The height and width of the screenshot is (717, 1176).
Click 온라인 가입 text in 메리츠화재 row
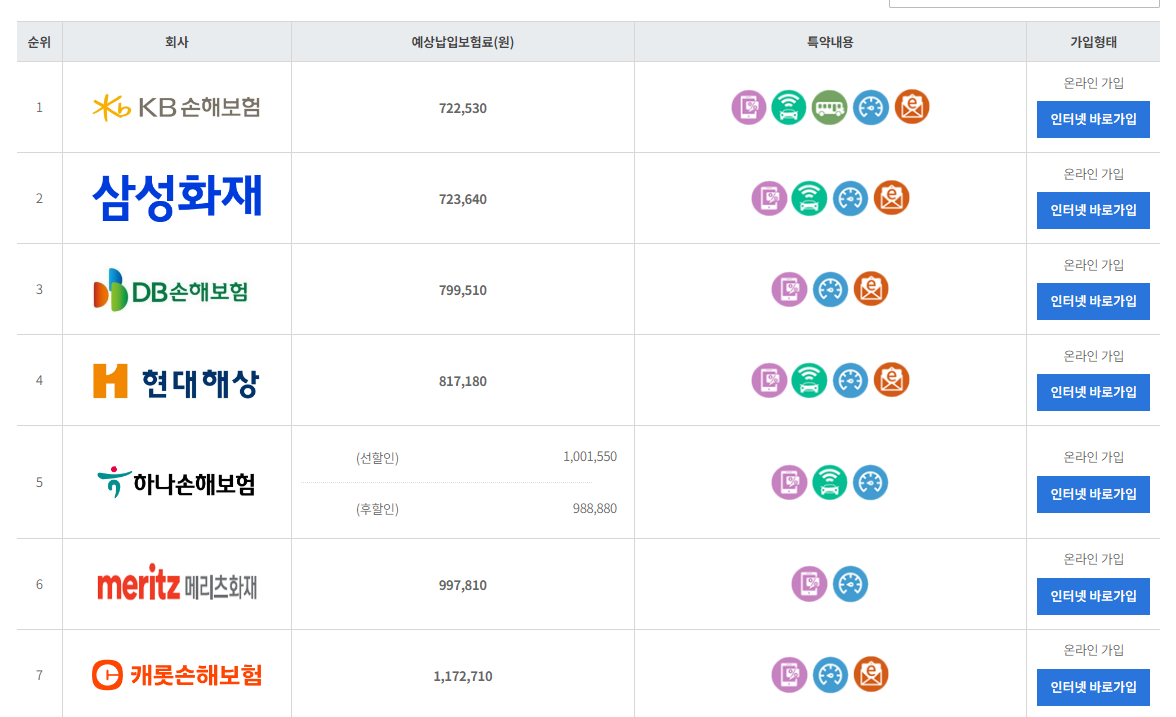pos(1094,560)
